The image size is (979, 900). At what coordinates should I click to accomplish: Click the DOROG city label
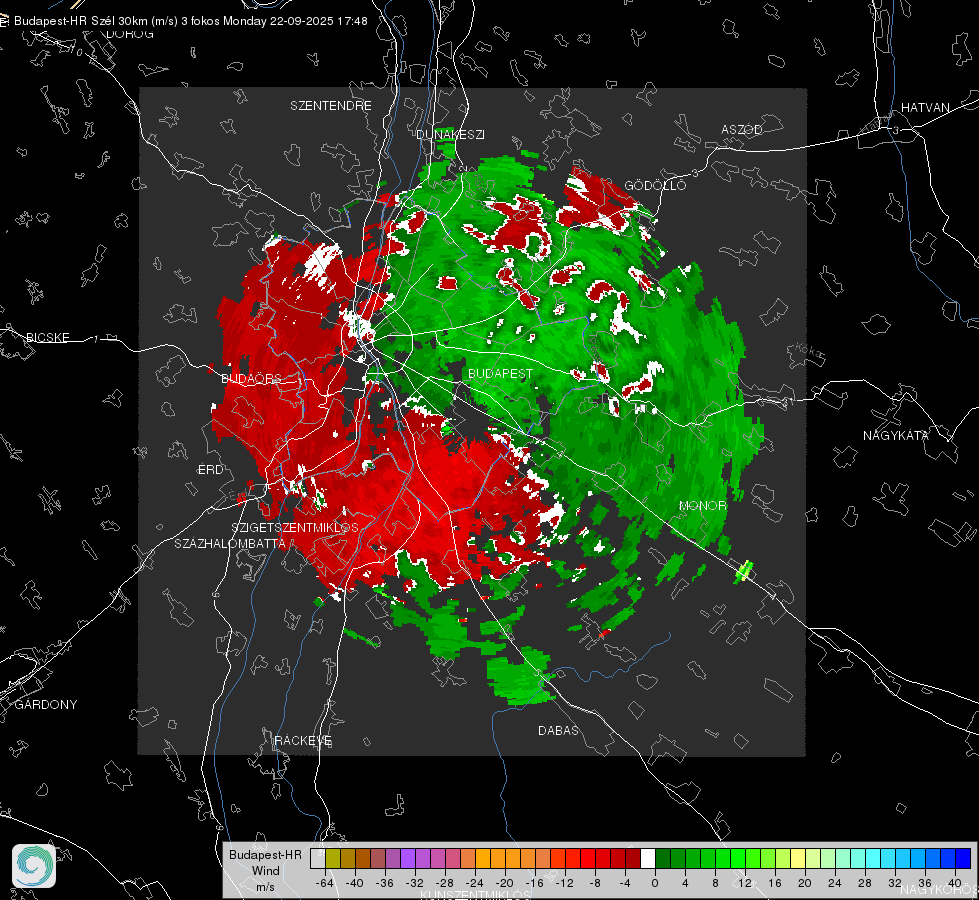coord(130,34)
